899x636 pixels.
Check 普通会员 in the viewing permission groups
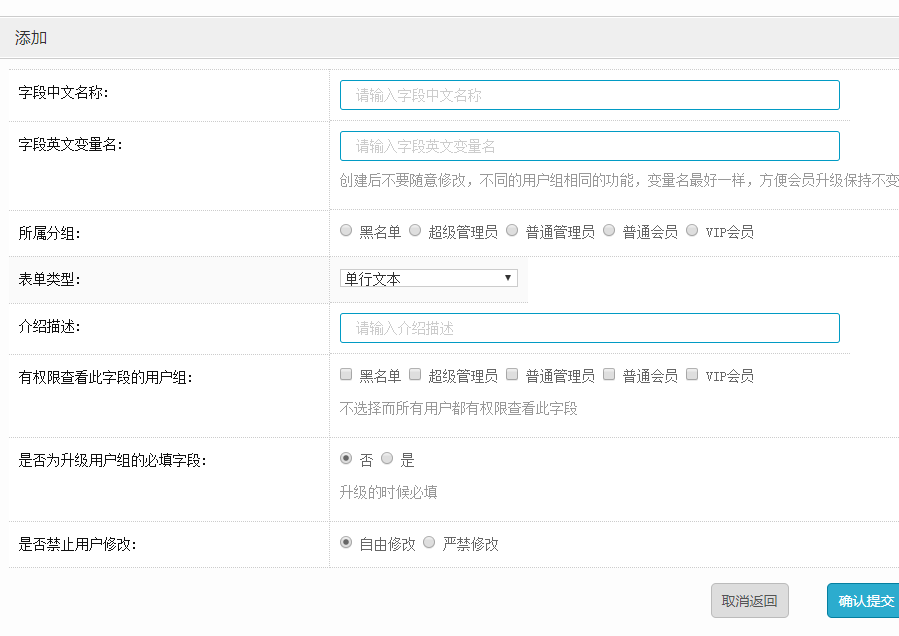point(609,374)
